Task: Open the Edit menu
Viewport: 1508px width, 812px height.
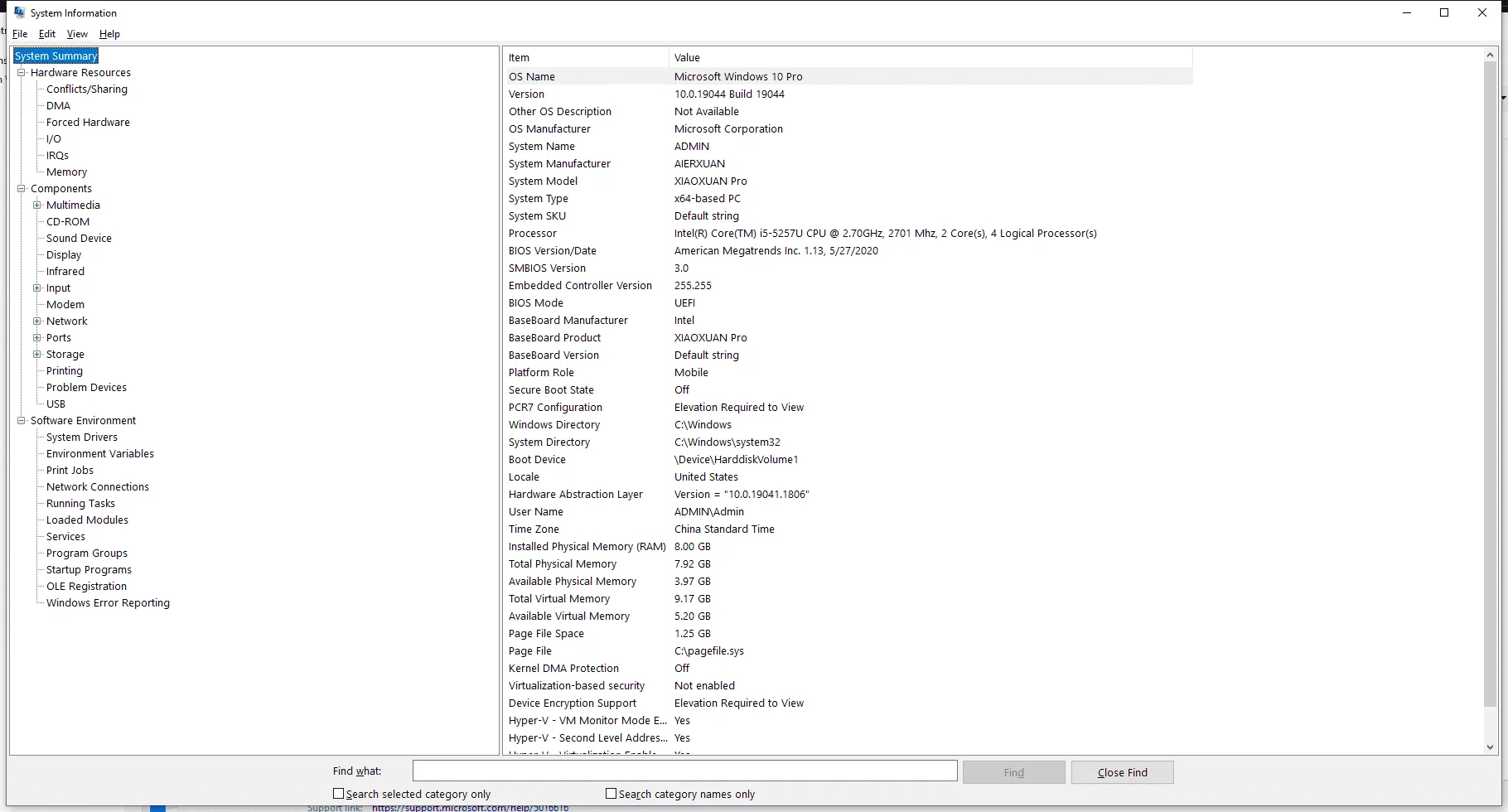Action: [x=47, y=34]
